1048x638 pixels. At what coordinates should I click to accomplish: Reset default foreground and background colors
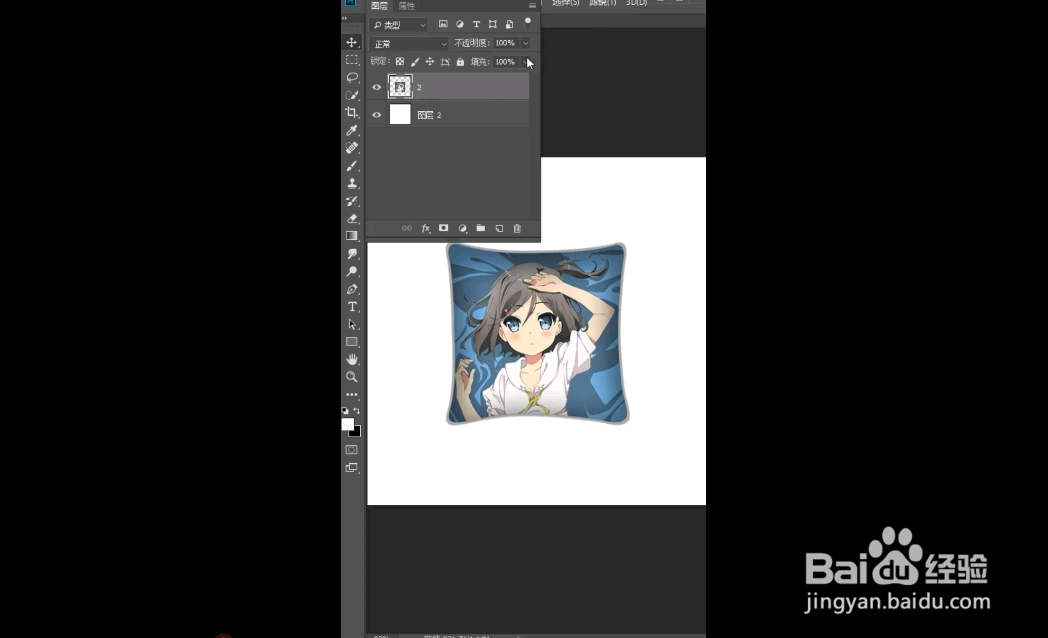point(345,411)
